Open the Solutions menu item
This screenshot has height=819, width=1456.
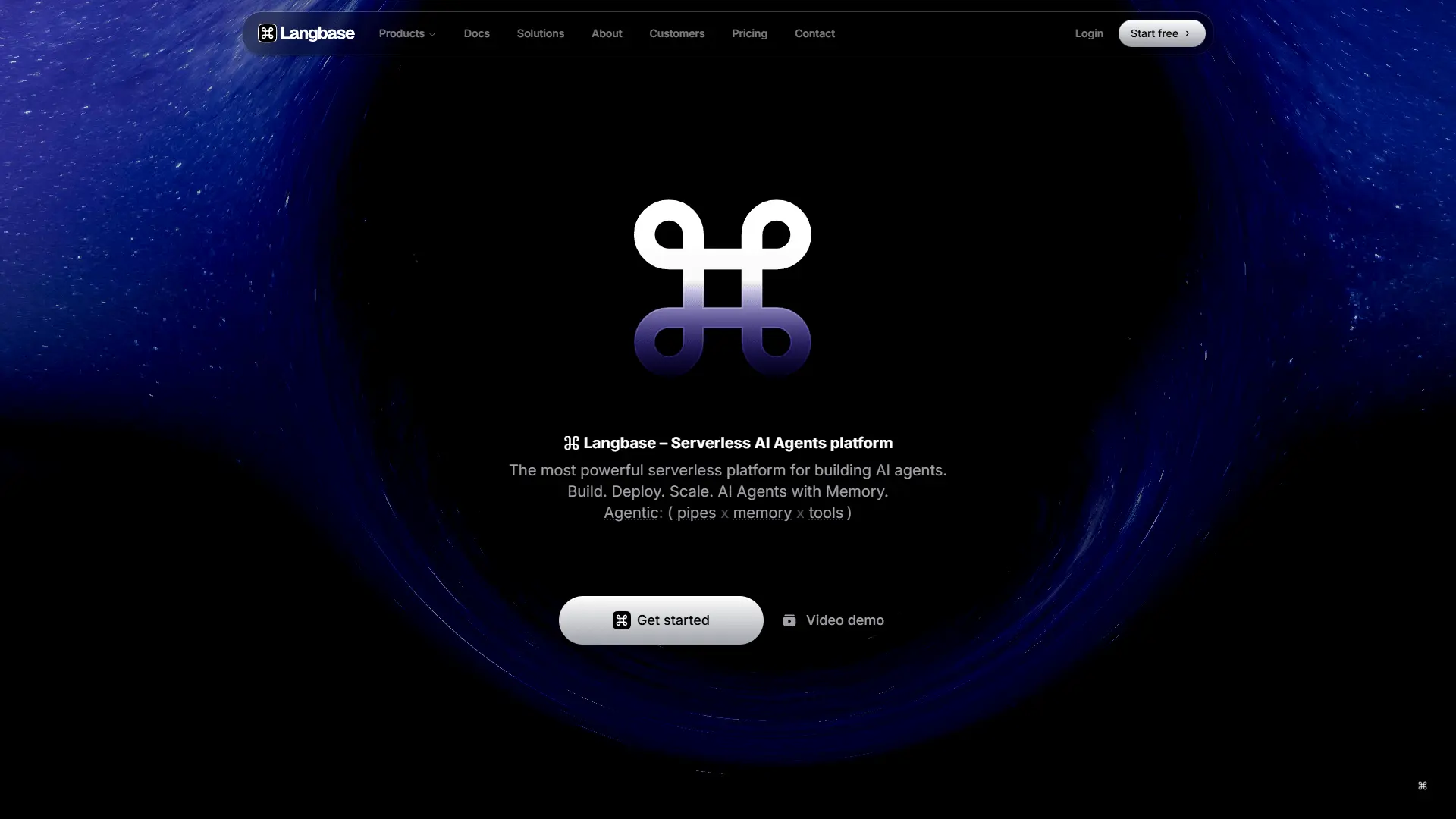click(x=540, y=33)
